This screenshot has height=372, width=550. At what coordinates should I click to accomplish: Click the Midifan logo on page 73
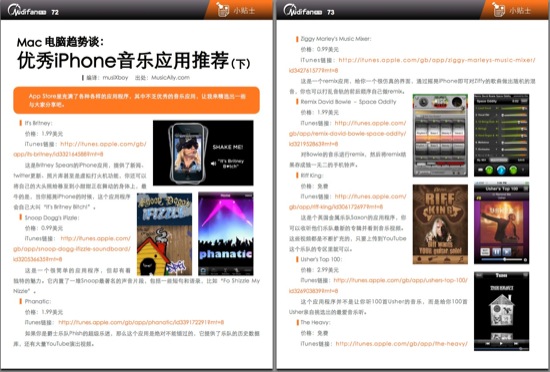click(x=303, y=10)
